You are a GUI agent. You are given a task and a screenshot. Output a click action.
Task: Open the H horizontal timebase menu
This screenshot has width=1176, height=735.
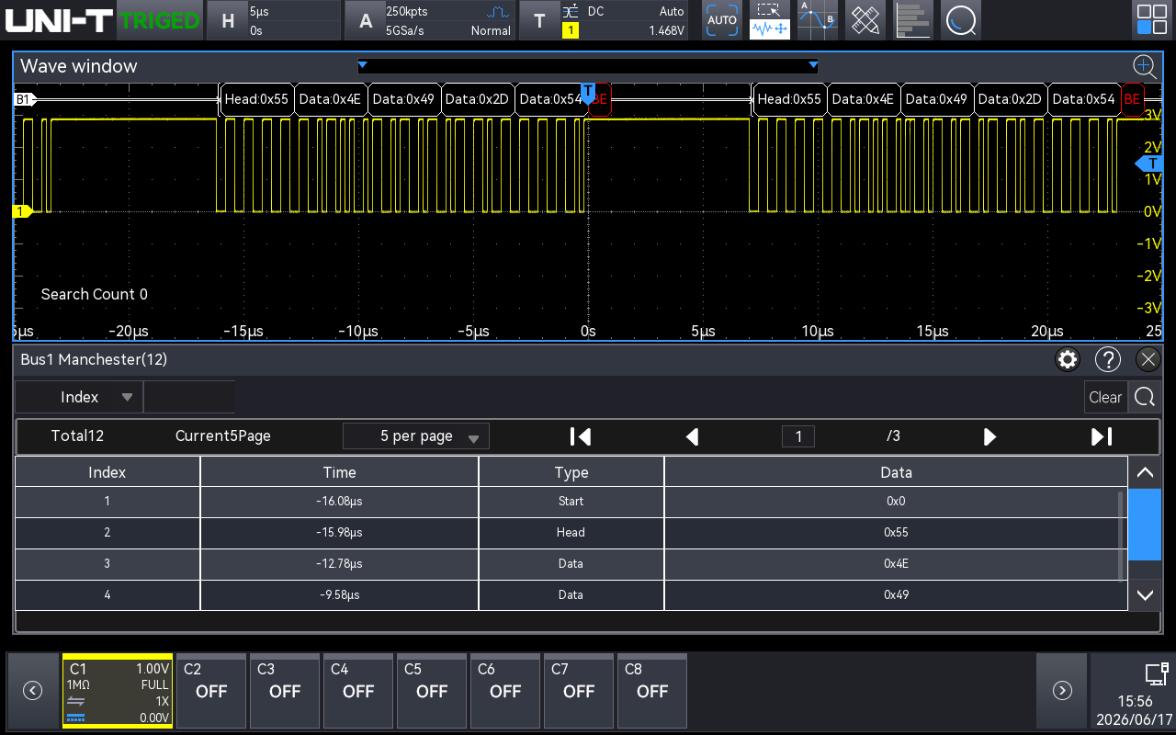pos(272,20)
